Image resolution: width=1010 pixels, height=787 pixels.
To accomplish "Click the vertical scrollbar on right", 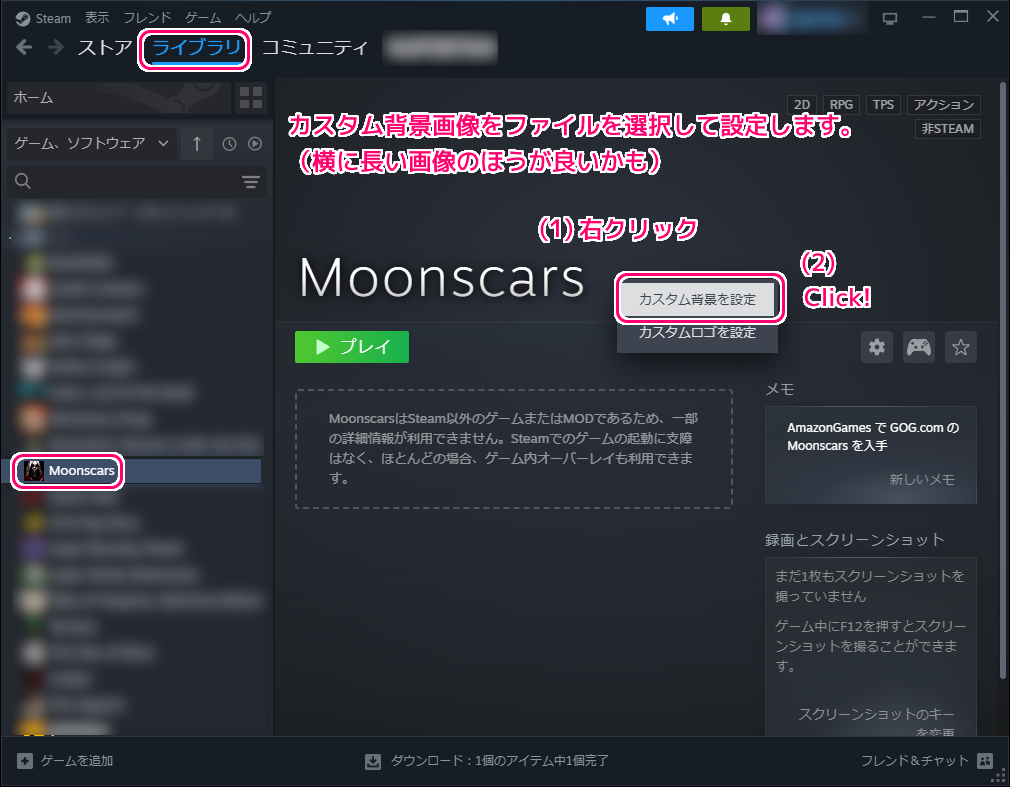I will pos(1002,380).
